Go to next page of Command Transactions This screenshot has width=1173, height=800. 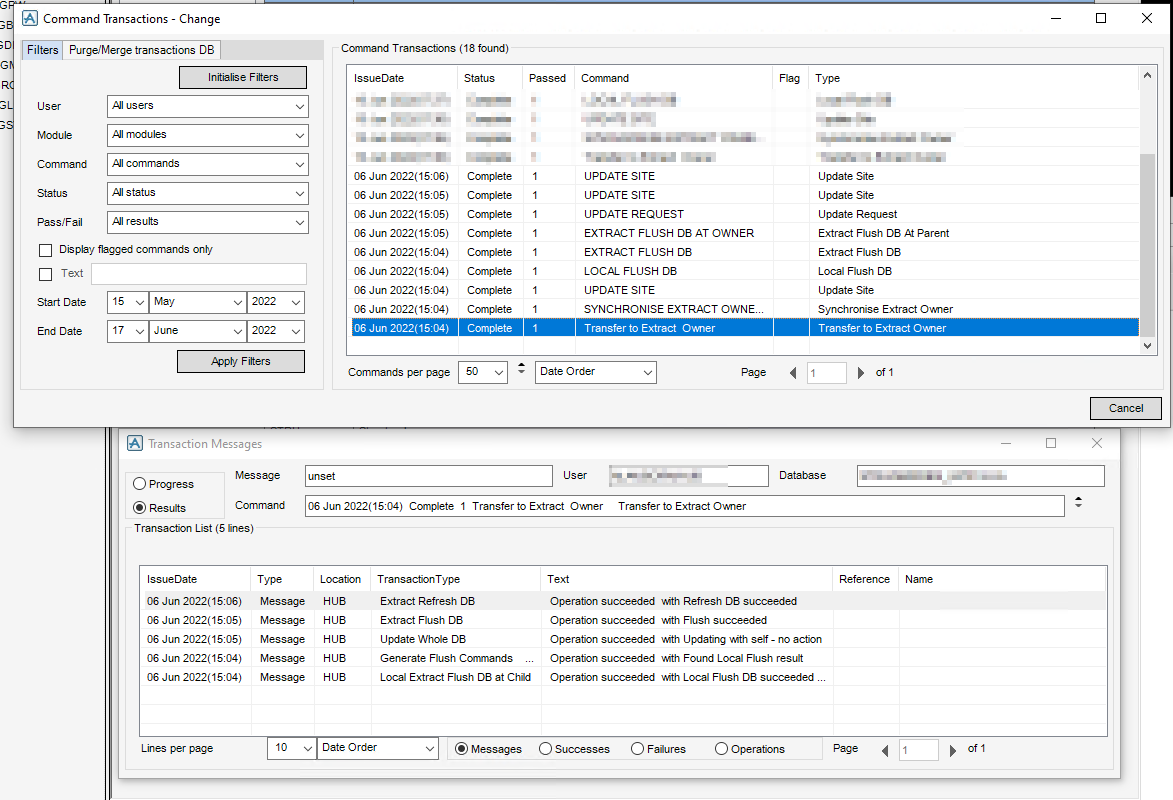(x=860, y=373)
